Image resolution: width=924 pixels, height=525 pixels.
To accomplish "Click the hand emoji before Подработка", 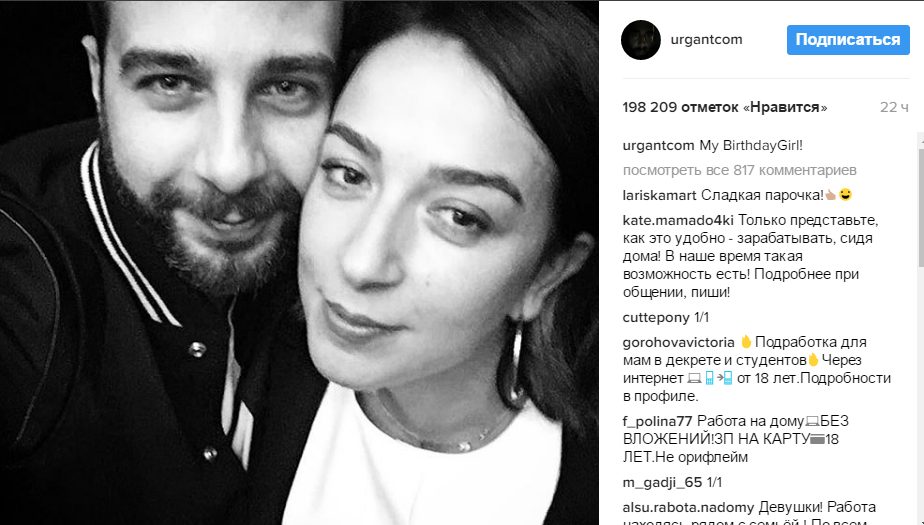I will (746, 342).
